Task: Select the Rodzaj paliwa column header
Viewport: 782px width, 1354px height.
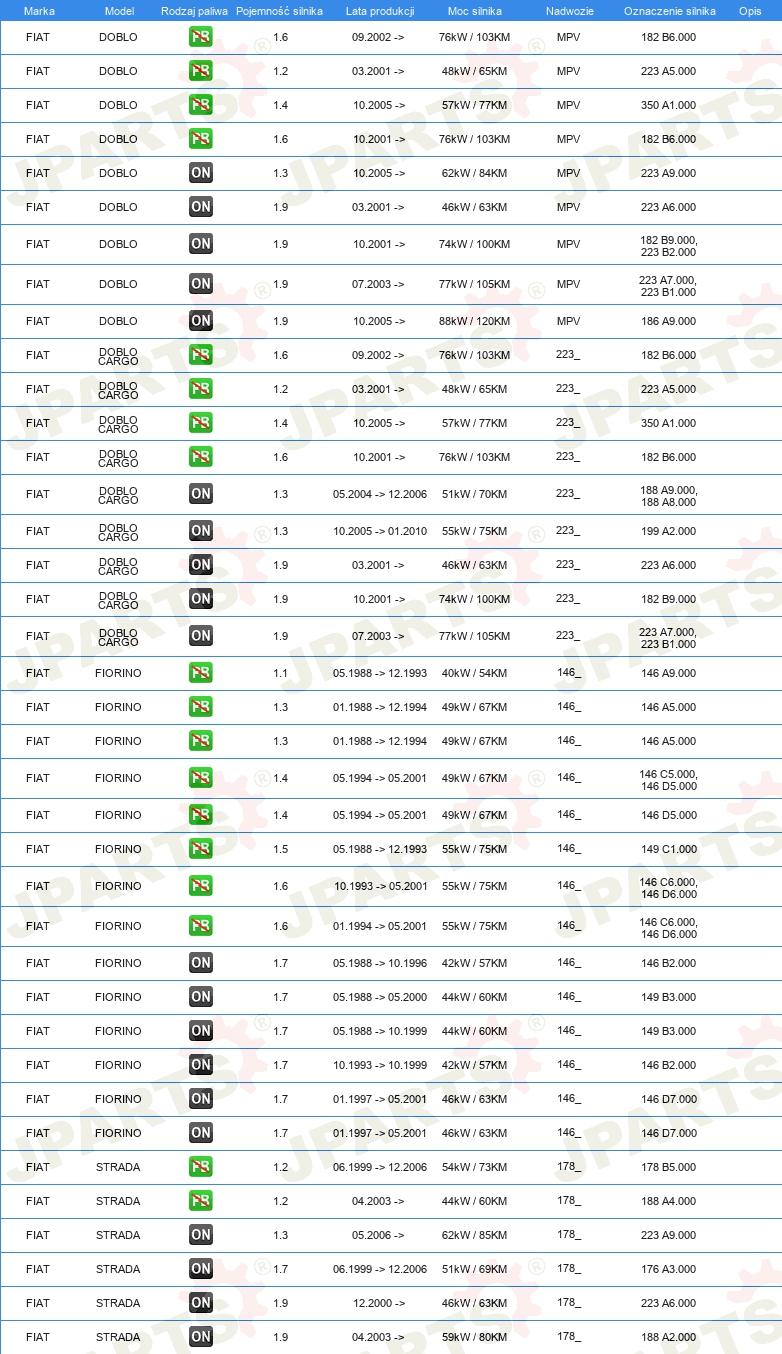Action: click(195, 11)
